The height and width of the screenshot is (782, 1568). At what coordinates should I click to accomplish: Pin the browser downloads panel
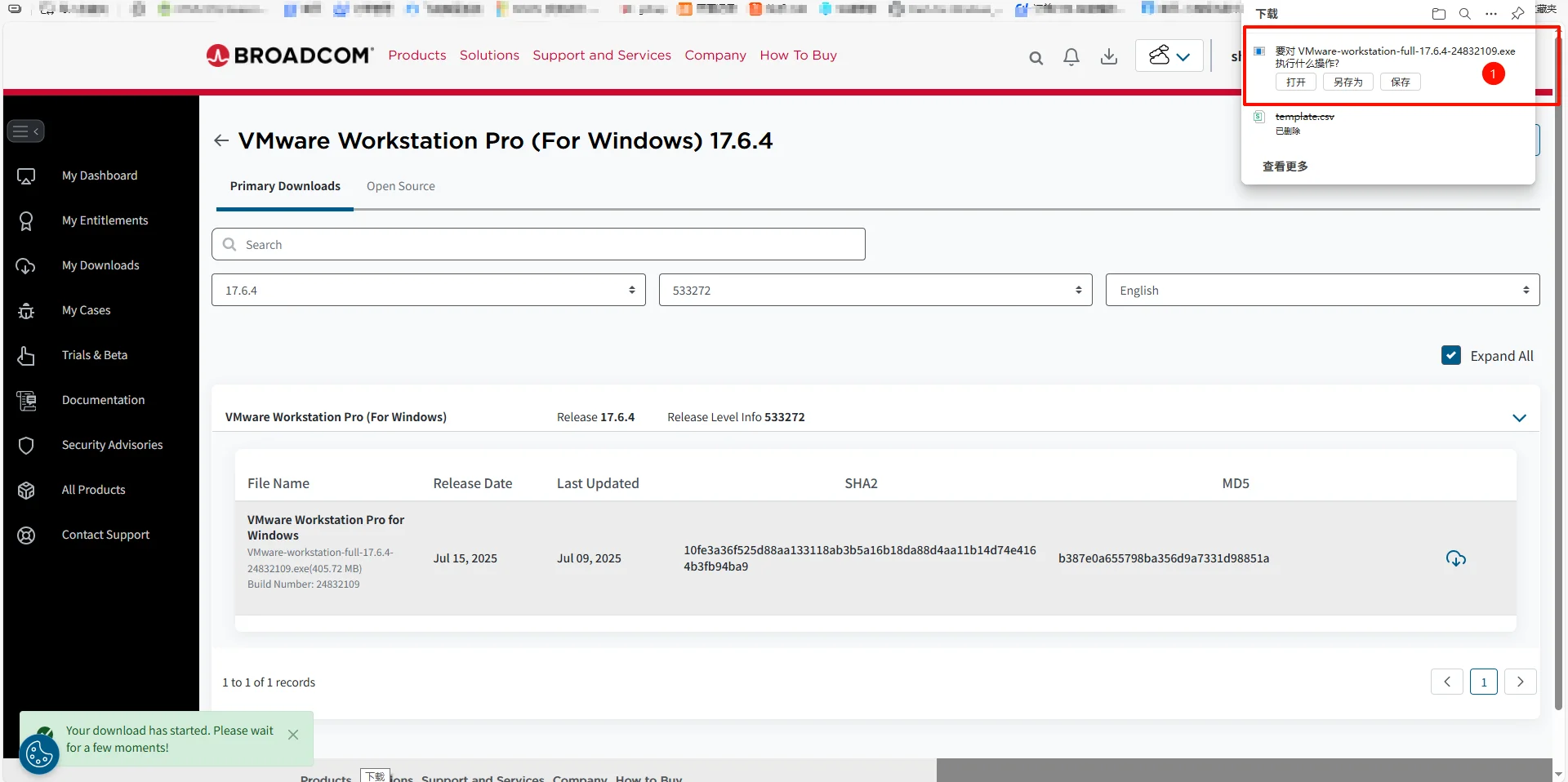click(1518, 13)
